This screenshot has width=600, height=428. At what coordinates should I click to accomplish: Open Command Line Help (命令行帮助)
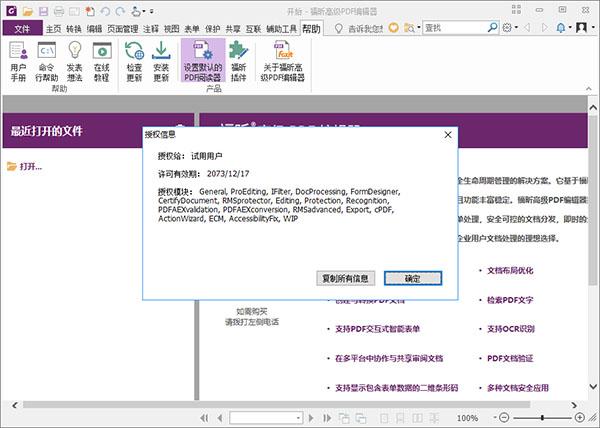pyautogui.click(x=47, y=62)
